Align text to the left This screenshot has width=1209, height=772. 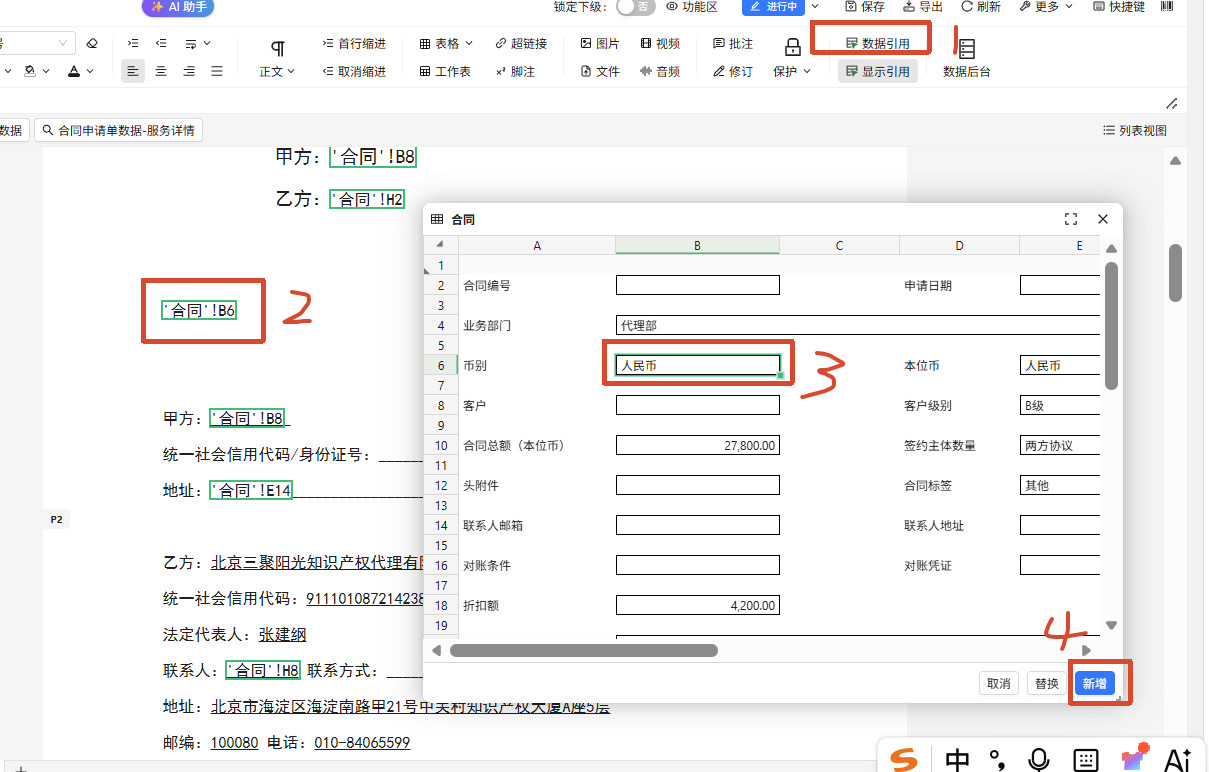coord(133,71)
